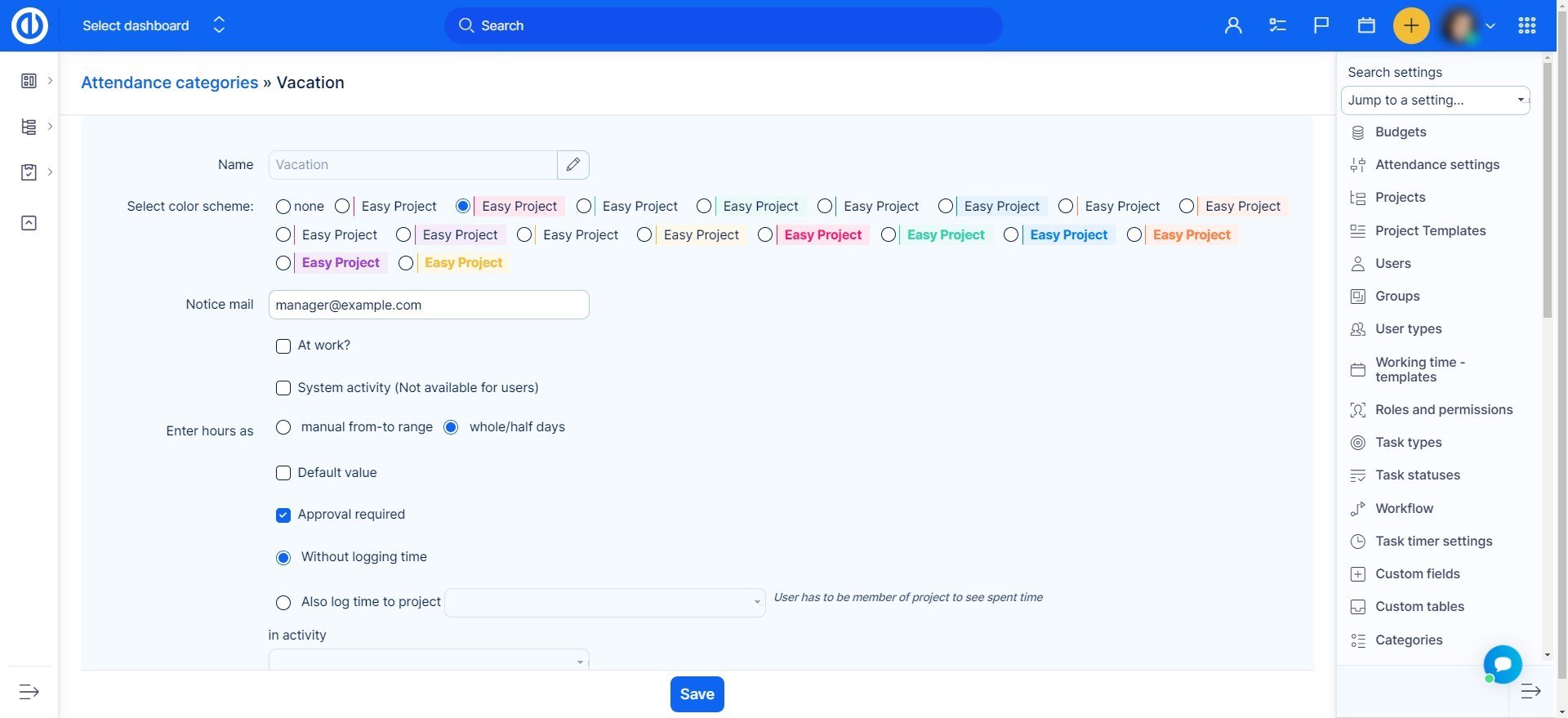Open the Also log time to project dropdown
The width and height of the screenshot is (1568, 718).
pyautogui.click(x=604, y=603)
